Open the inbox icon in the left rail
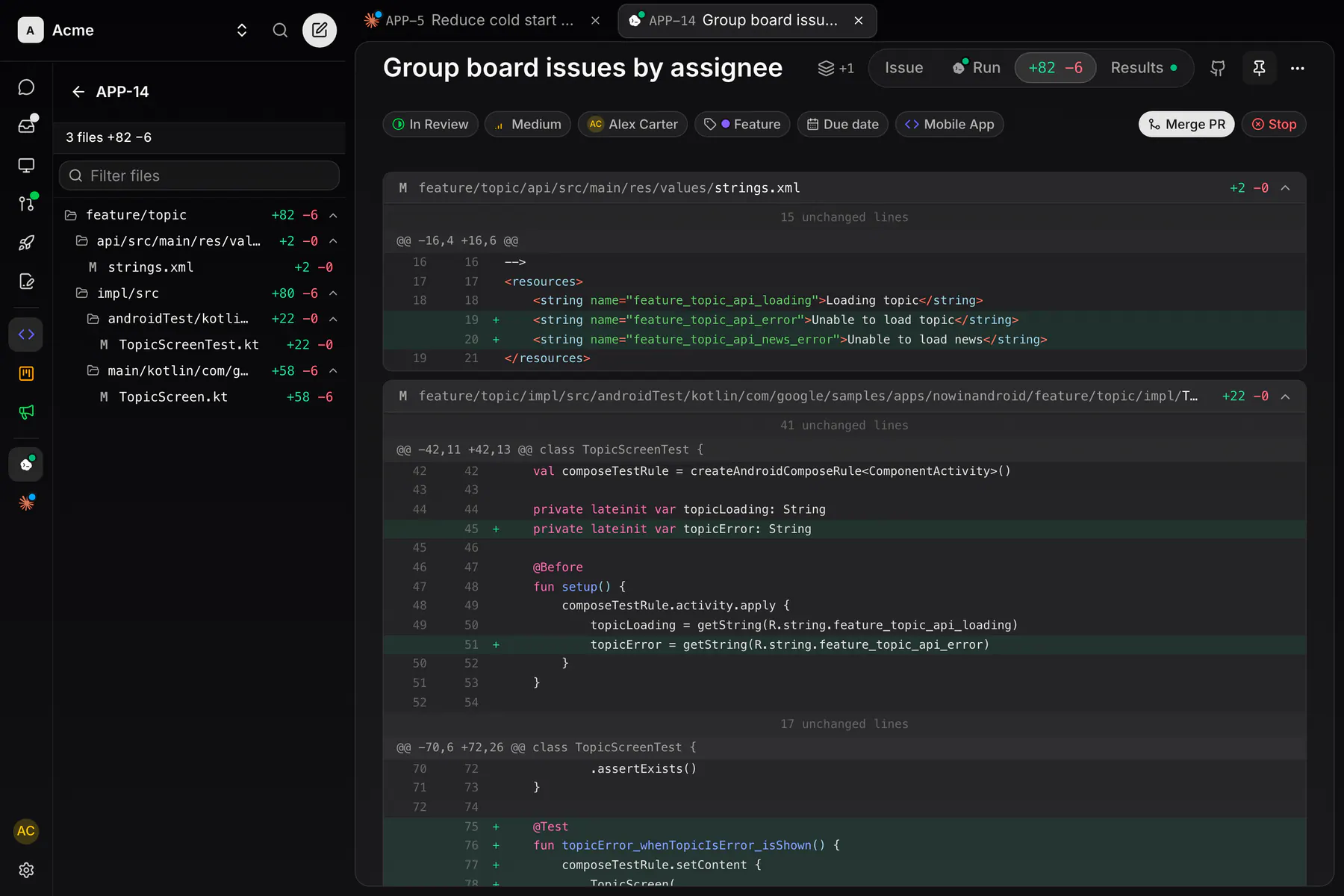This screenshot has width=1344, height=896. tap(26, 125)
